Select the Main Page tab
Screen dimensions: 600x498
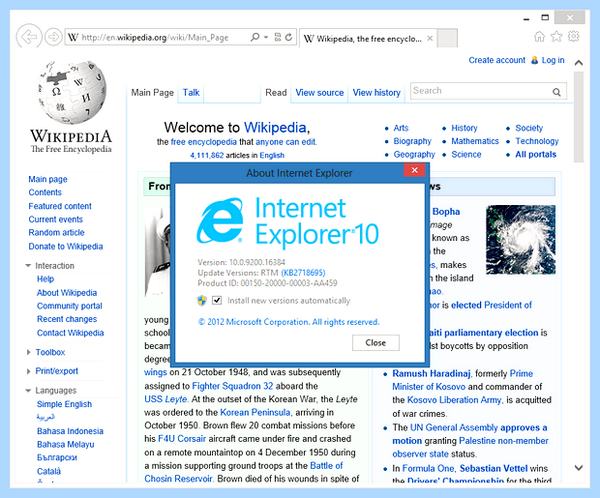click(152, 93)
